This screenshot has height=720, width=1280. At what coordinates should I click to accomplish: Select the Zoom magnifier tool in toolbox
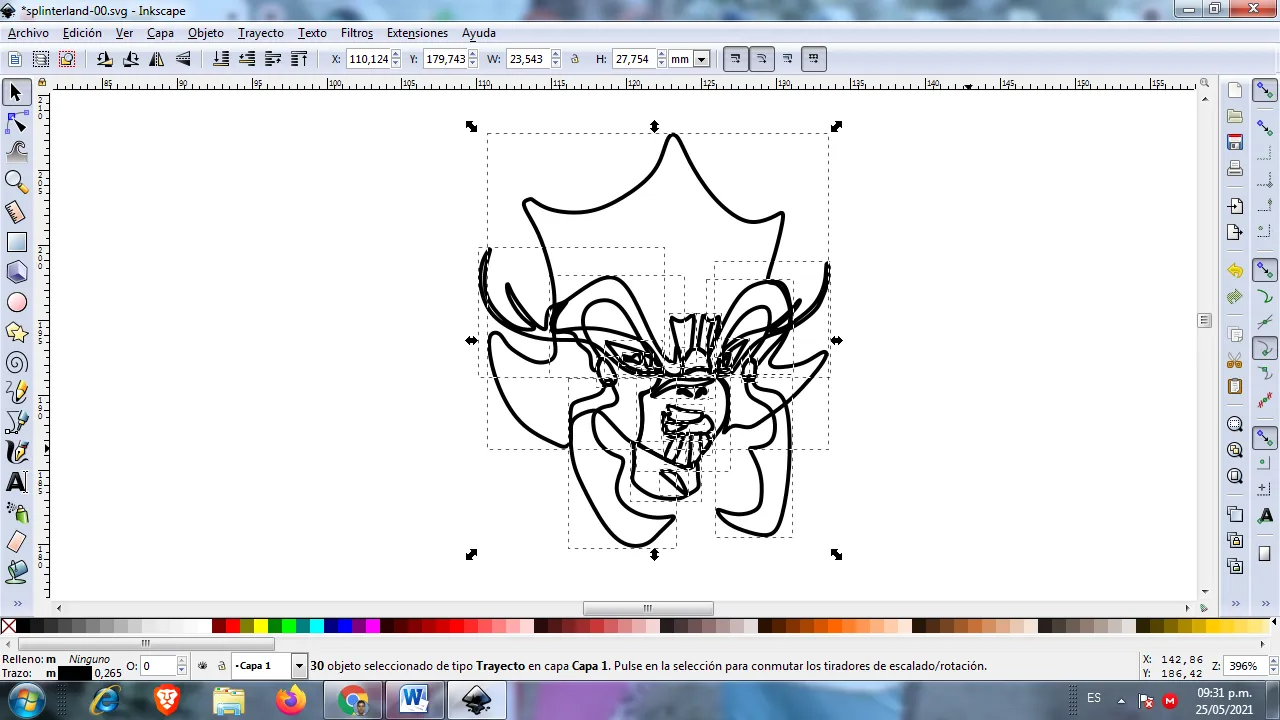coord(16,182)
